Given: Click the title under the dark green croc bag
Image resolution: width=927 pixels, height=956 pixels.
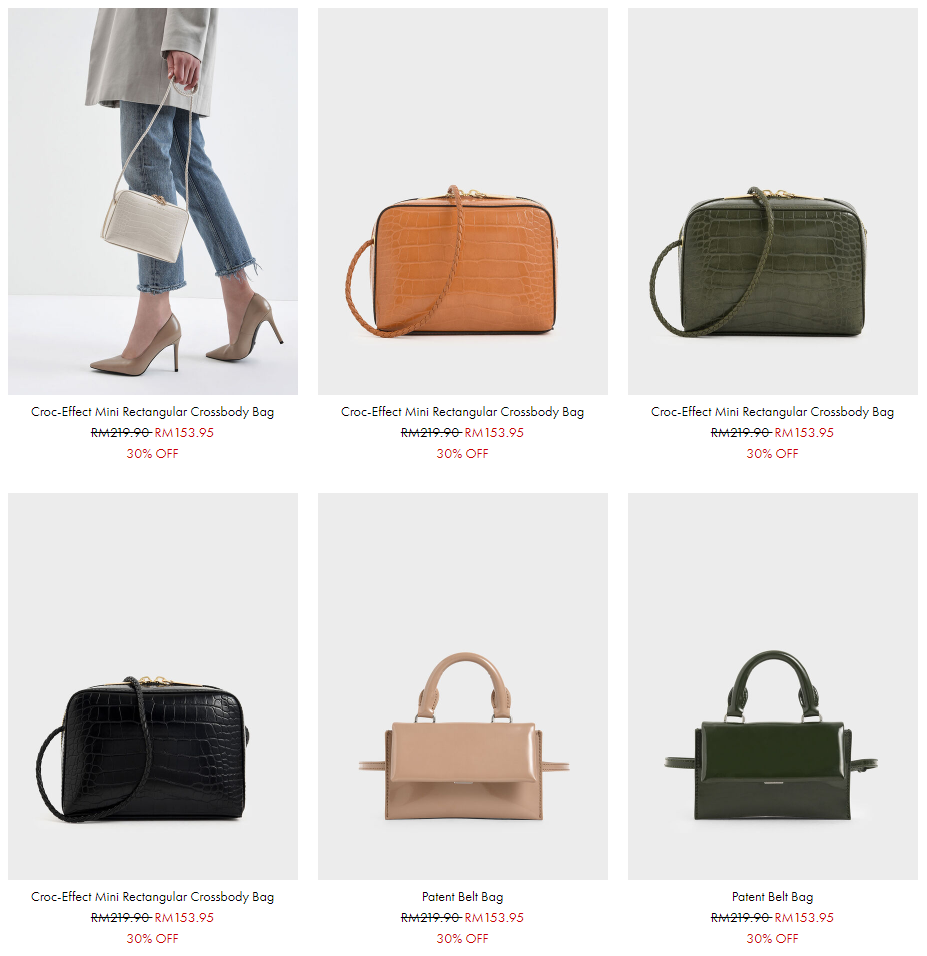Looking at the screenshot, I should point(772,412).
